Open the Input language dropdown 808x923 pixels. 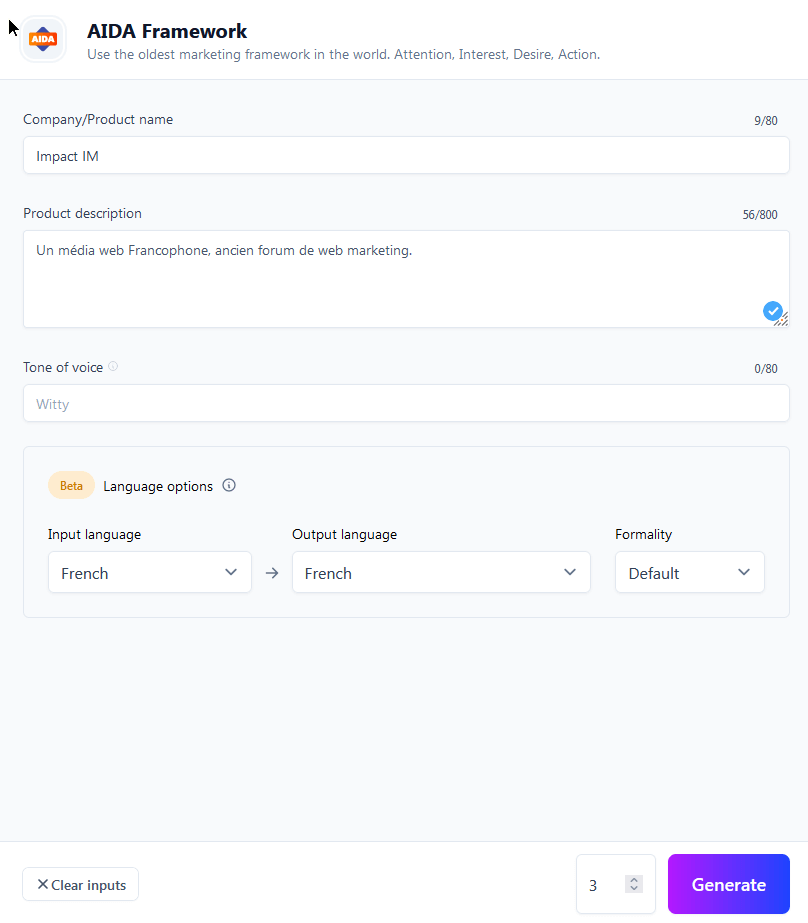(149, 572)
